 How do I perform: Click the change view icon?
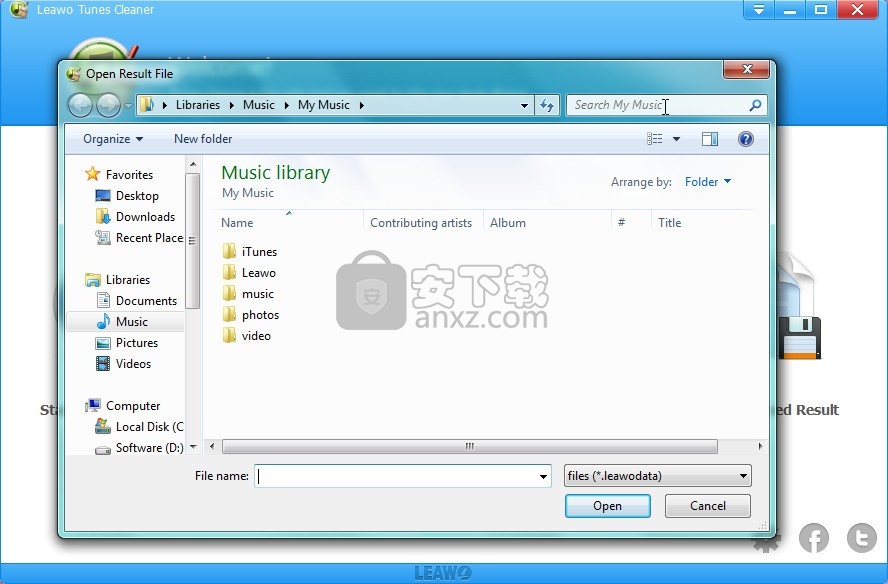[656, 139]
